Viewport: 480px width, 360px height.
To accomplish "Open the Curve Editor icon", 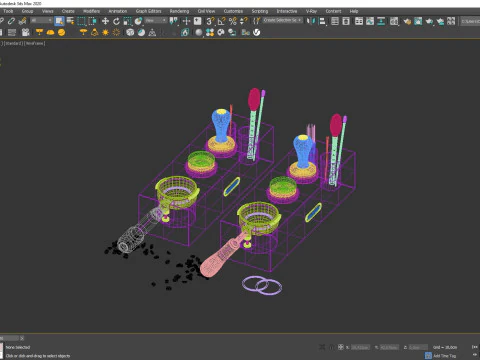I will (370, 21).
